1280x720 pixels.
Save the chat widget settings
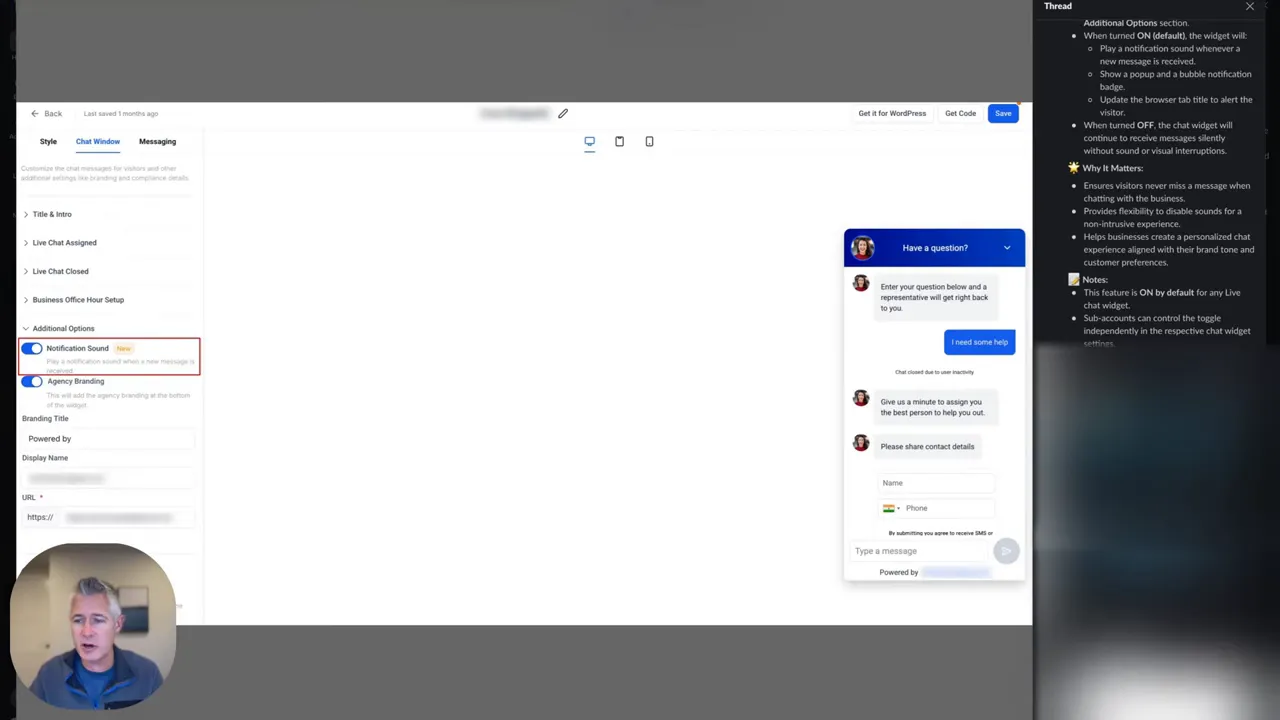[1003, 114]
